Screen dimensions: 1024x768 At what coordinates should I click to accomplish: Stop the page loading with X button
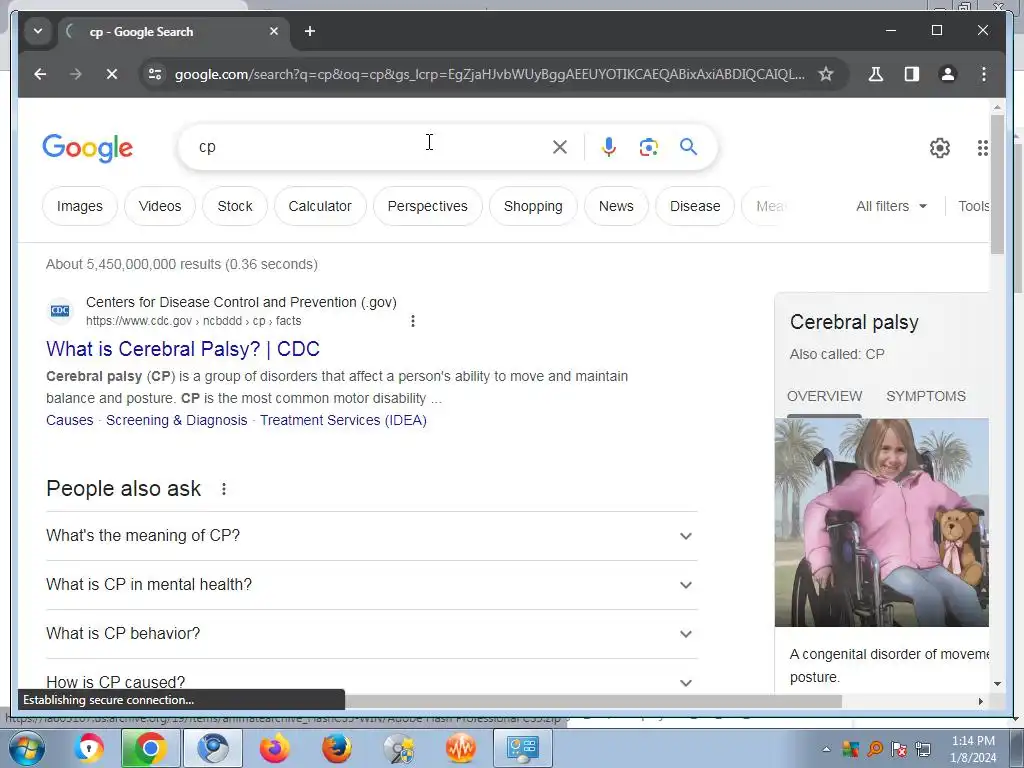[112, 74]
